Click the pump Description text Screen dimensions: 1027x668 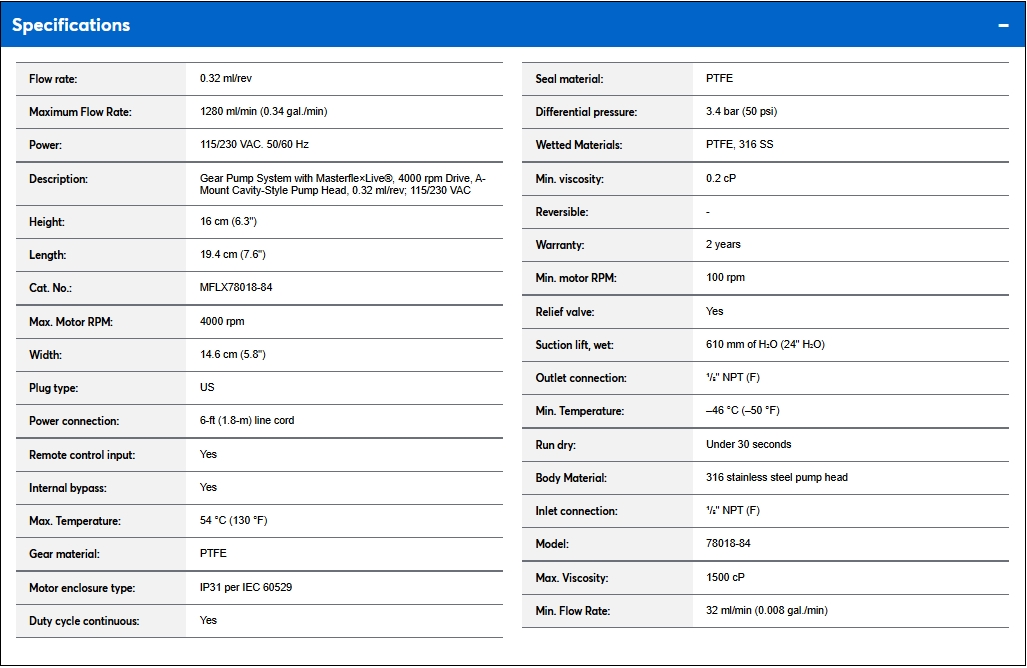[342, 184]
